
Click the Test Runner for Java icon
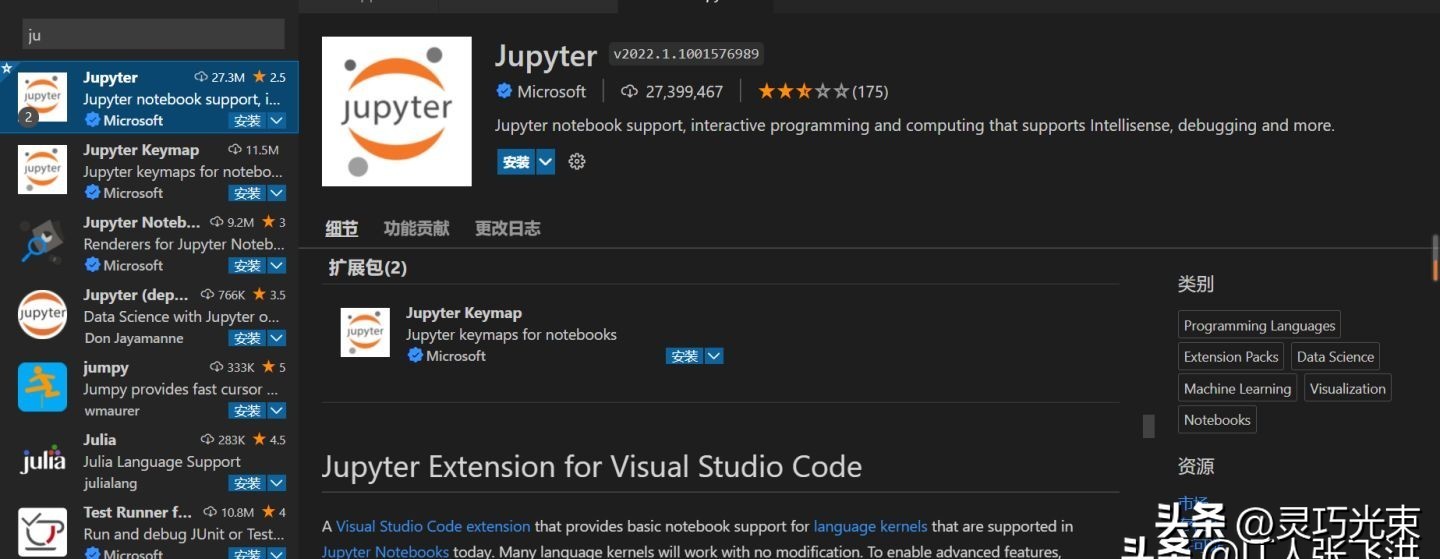tap(42, 531)
